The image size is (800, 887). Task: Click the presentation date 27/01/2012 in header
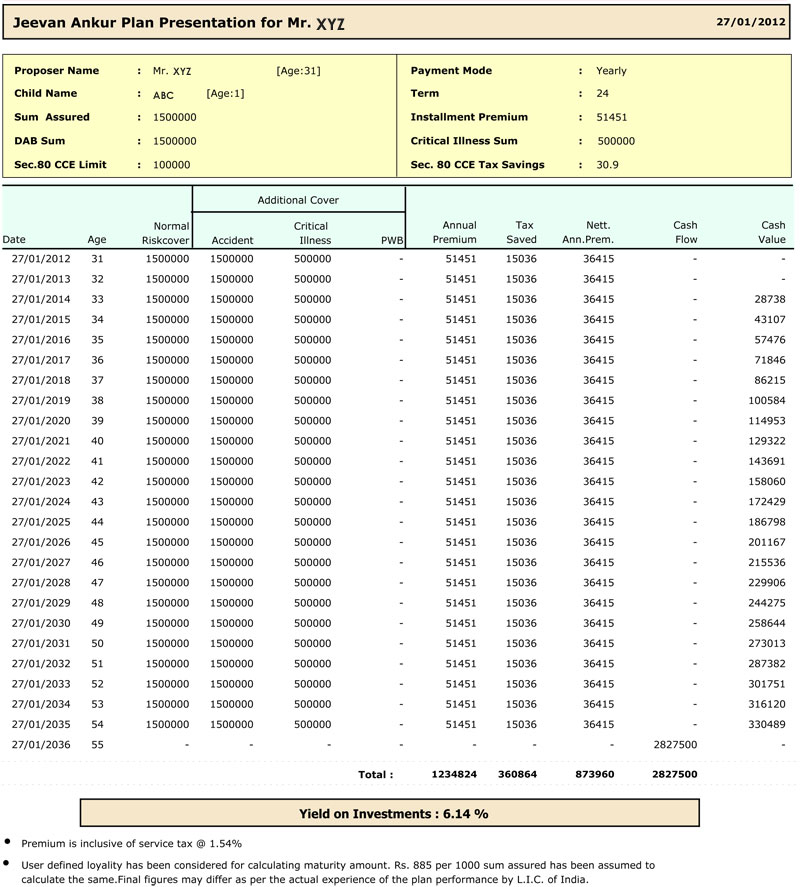click(750, 22)
